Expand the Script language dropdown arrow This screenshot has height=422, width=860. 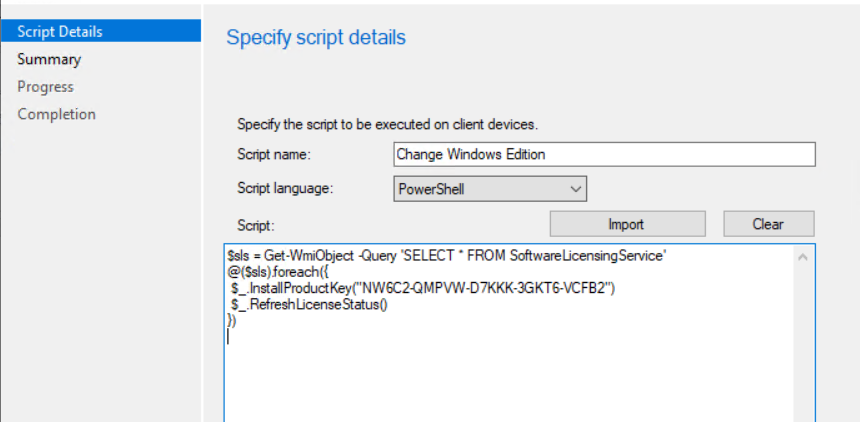[574, 188]
